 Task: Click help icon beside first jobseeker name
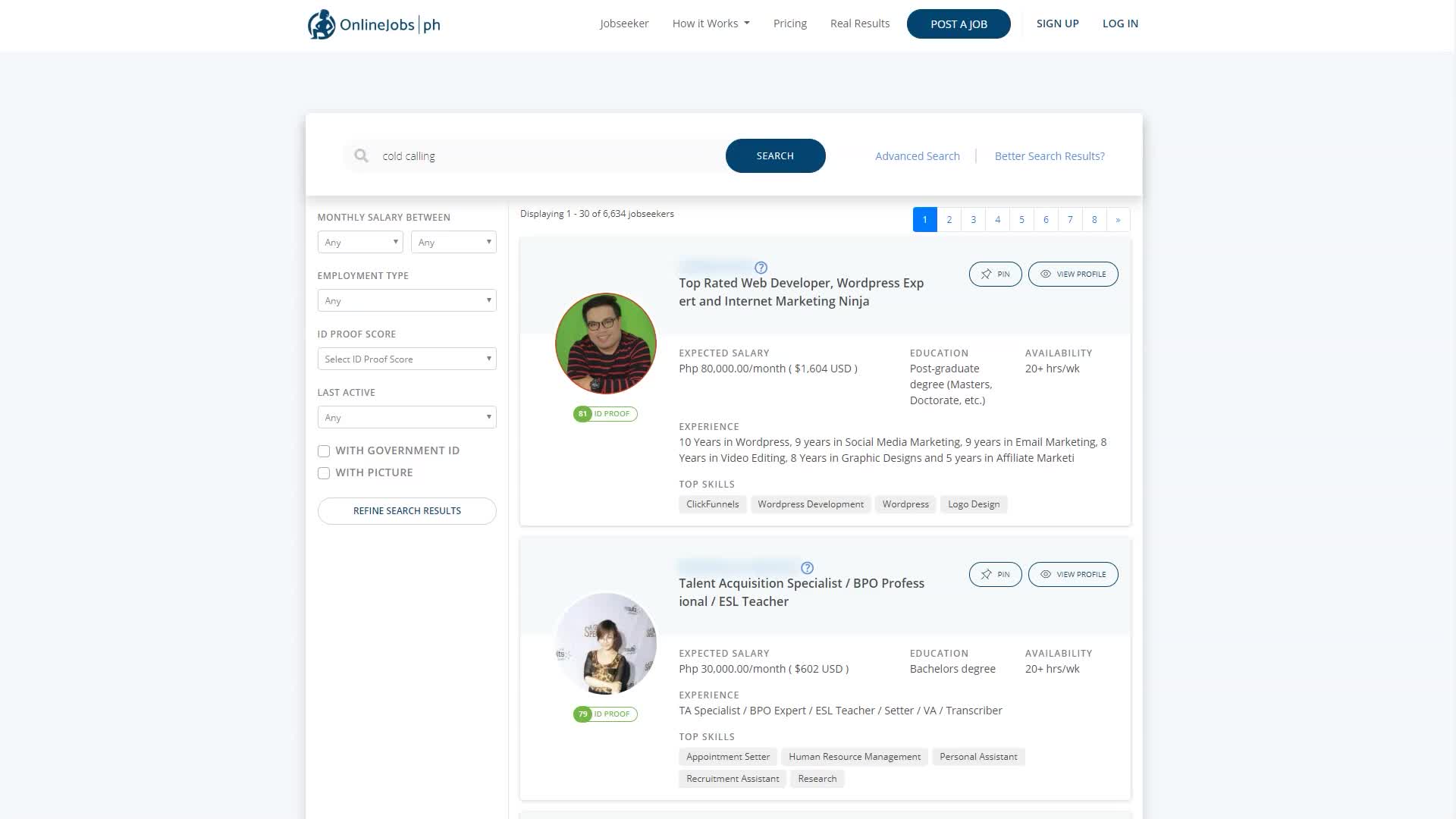[x=761, y=268]
